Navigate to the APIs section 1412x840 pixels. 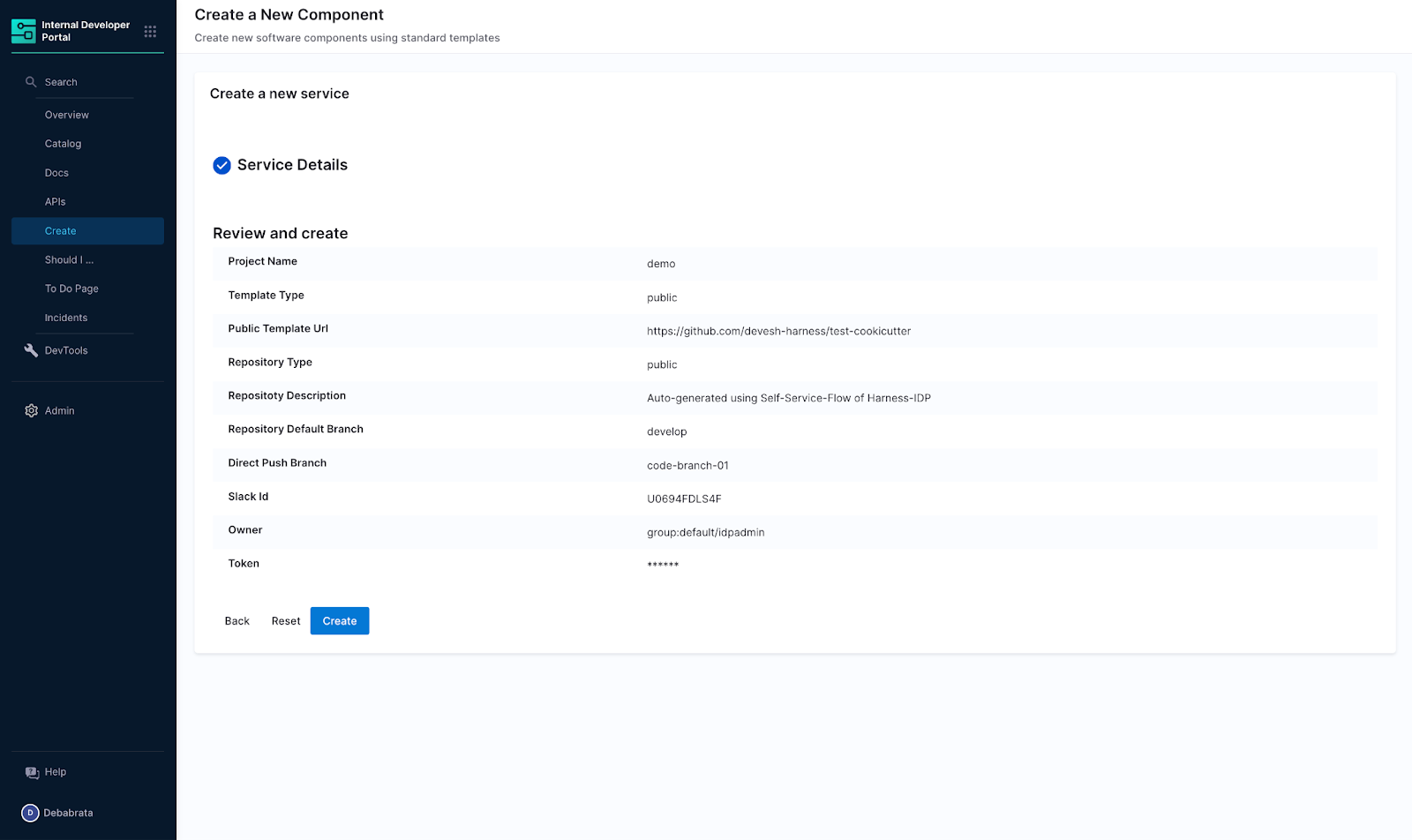point(55,201)
